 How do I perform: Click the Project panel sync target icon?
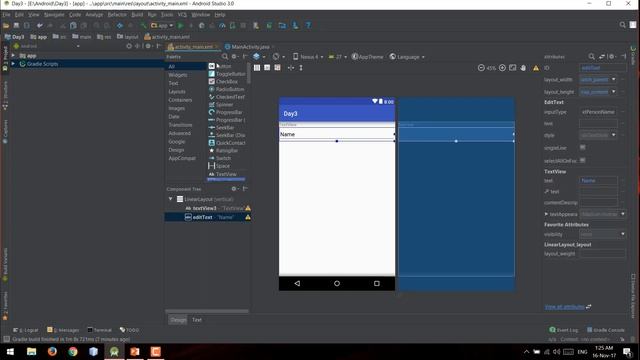(129, 46)
